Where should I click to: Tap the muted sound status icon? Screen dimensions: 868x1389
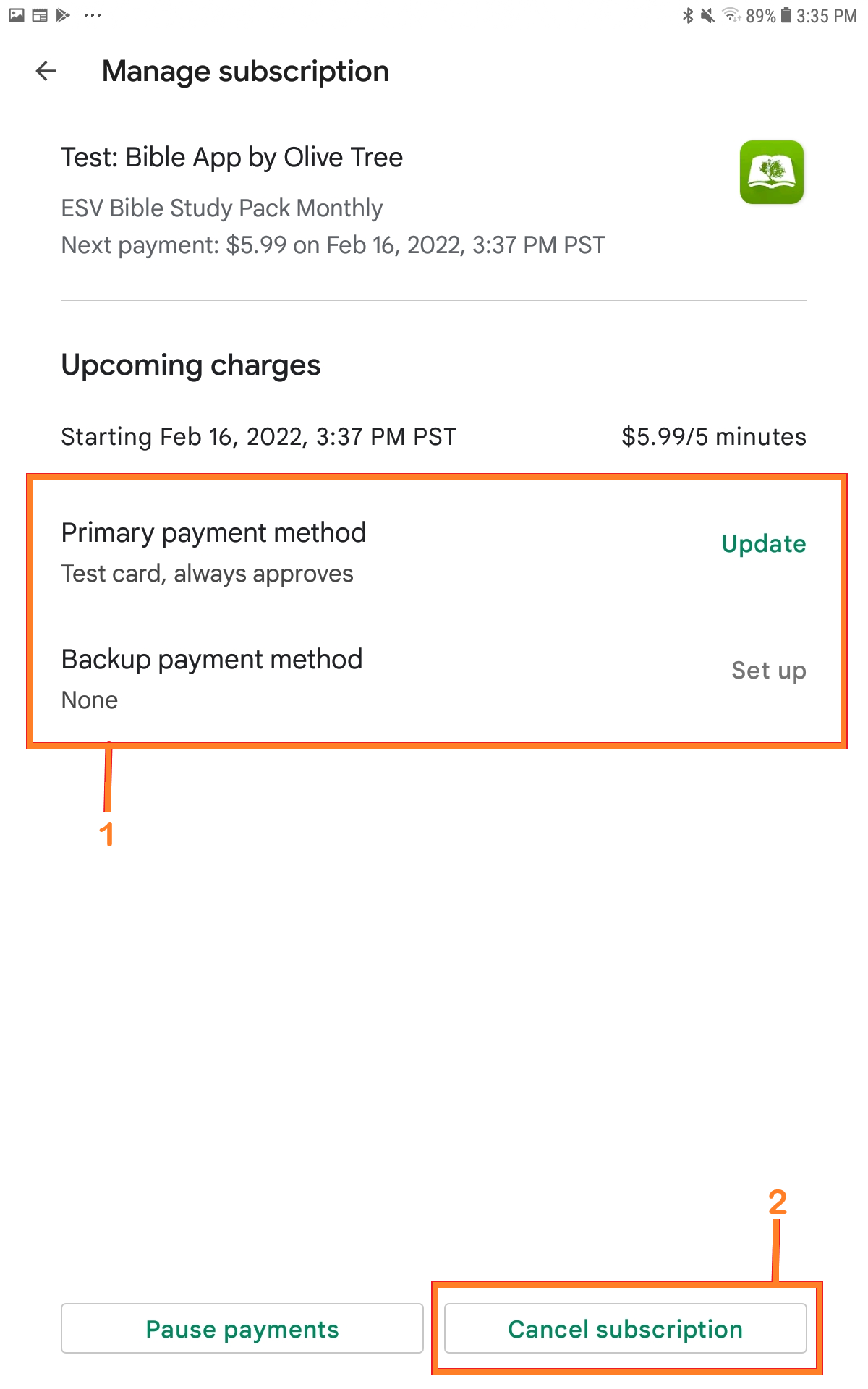[708, 15]
